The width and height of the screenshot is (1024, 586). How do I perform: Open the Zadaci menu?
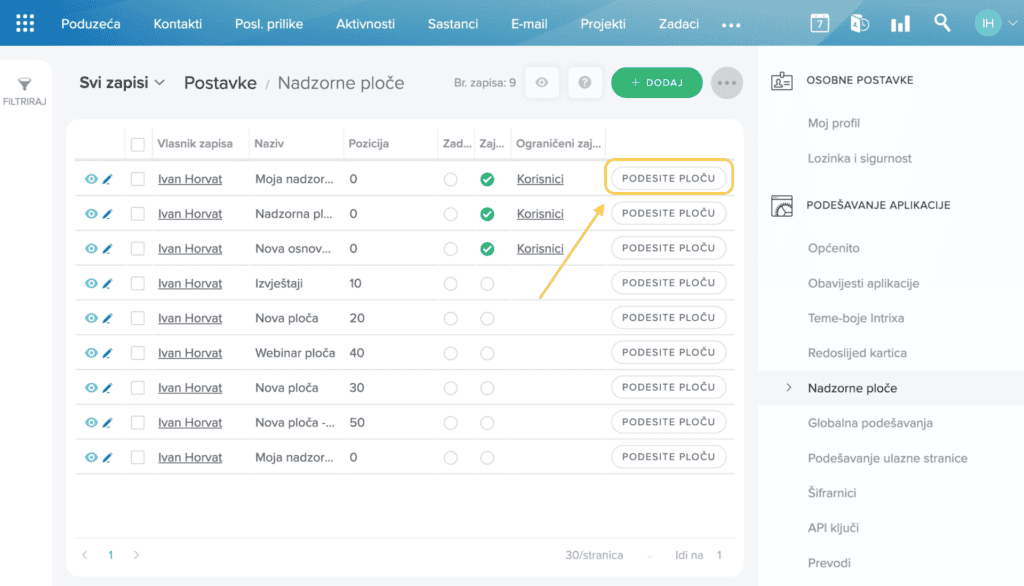[x=679, y=24]
